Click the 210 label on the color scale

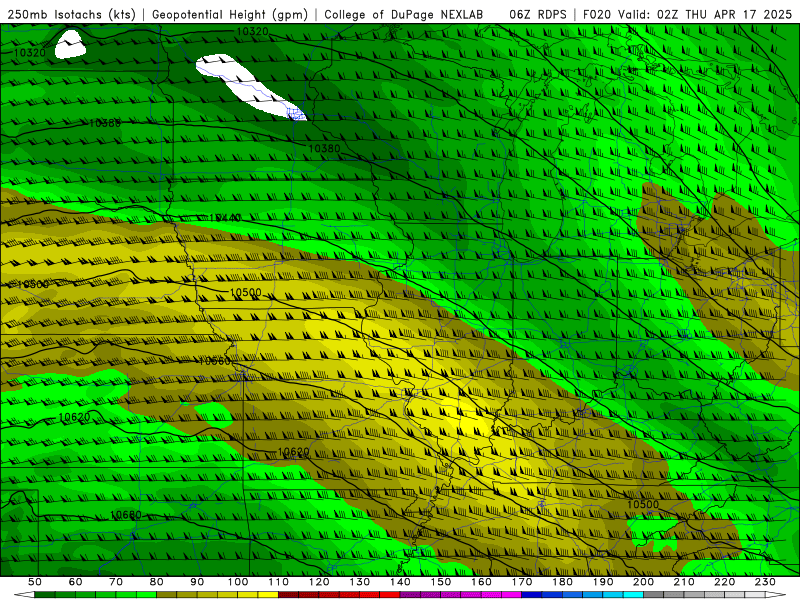tap(684, 582)
